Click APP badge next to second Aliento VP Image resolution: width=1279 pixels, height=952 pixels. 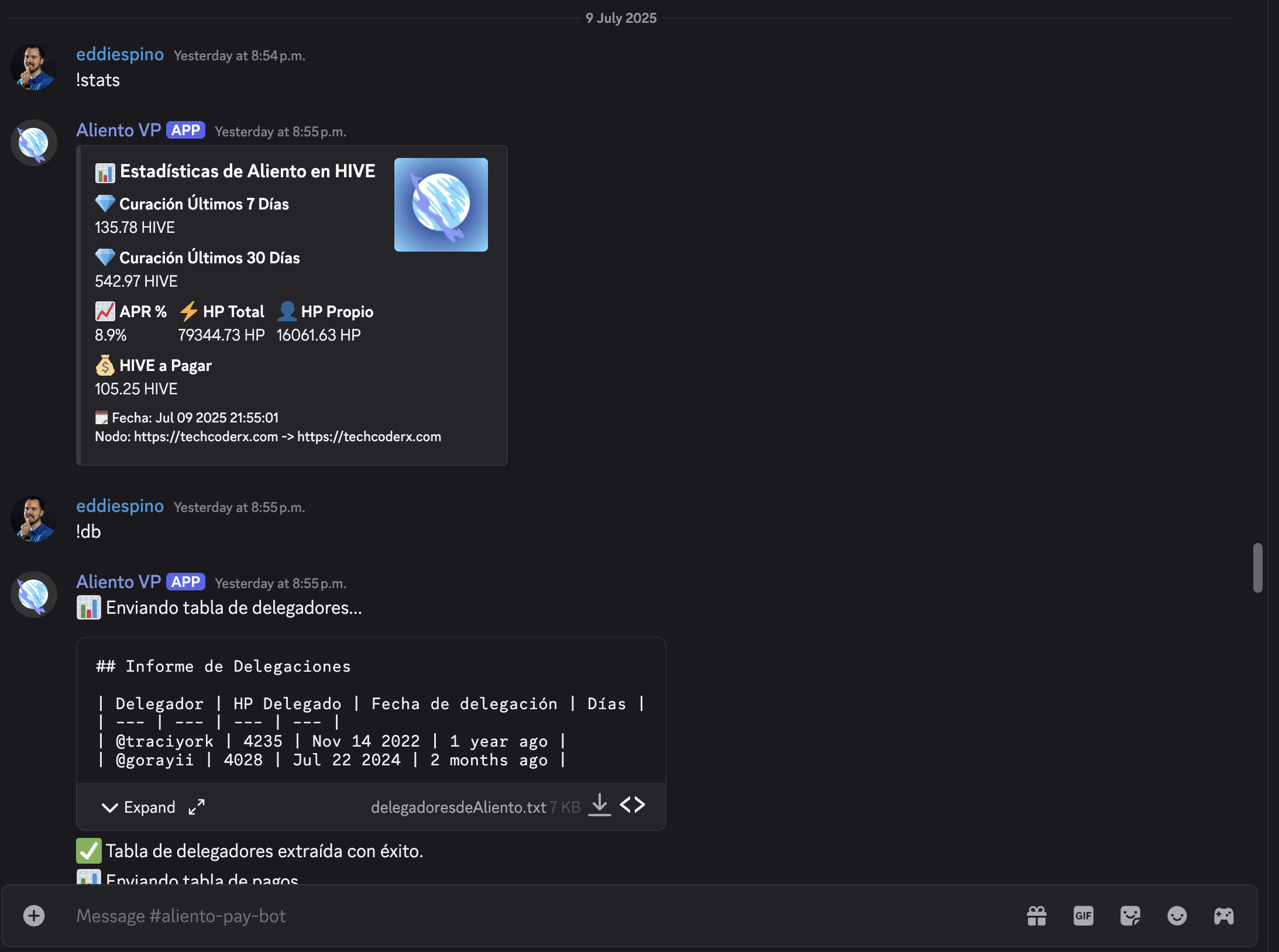[185, 582]
